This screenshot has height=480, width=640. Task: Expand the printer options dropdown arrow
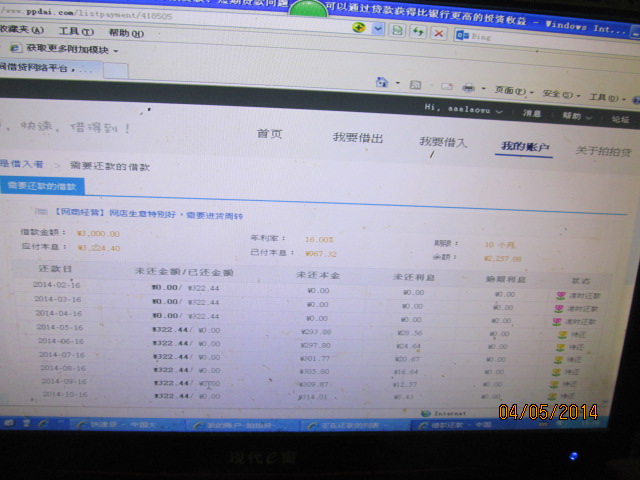click(x=484, y=89)
